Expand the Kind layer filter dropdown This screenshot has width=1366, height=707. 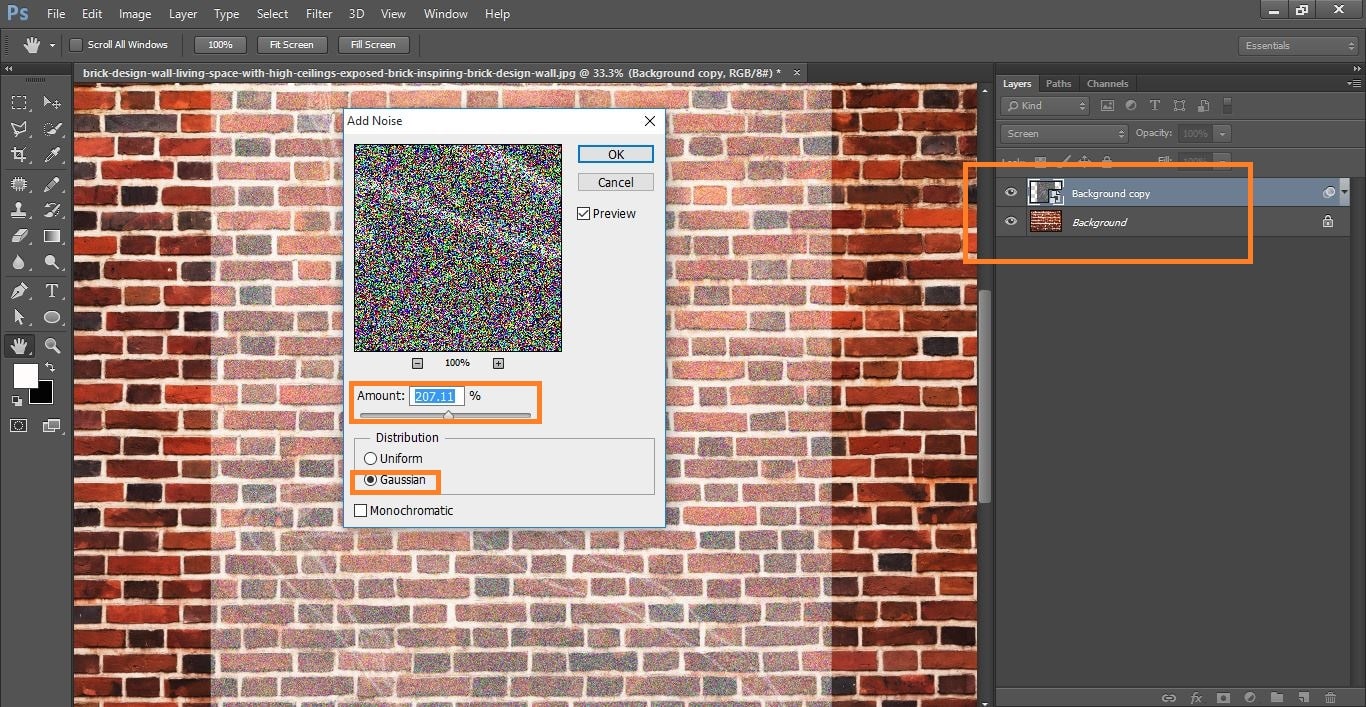click(1046, 105)
